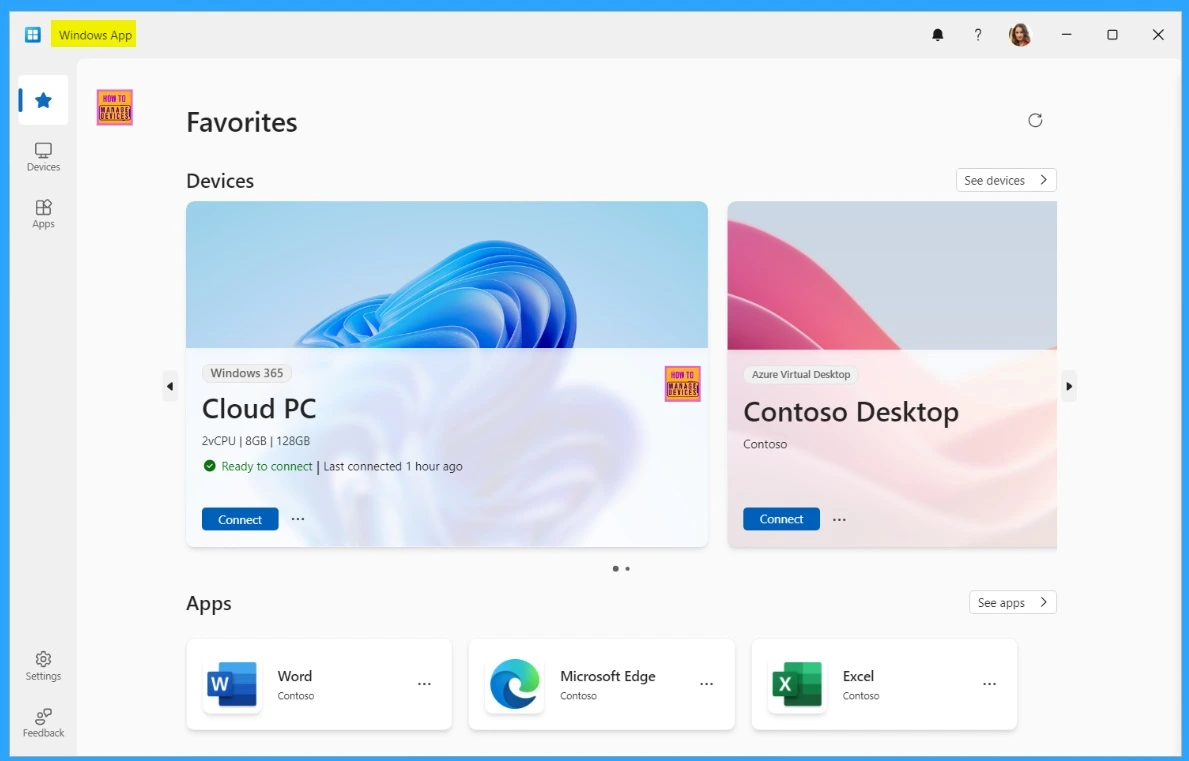Click the Windows 365 badge
Image resolution: width=1189 pixels, height=761 pixels.
coord(246,373)
